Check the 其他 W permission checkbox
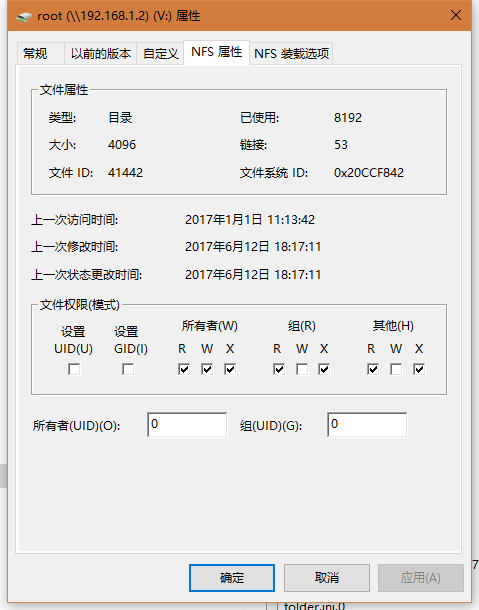The width and height of the screenshot is (479, 610). tap(396, 369)
